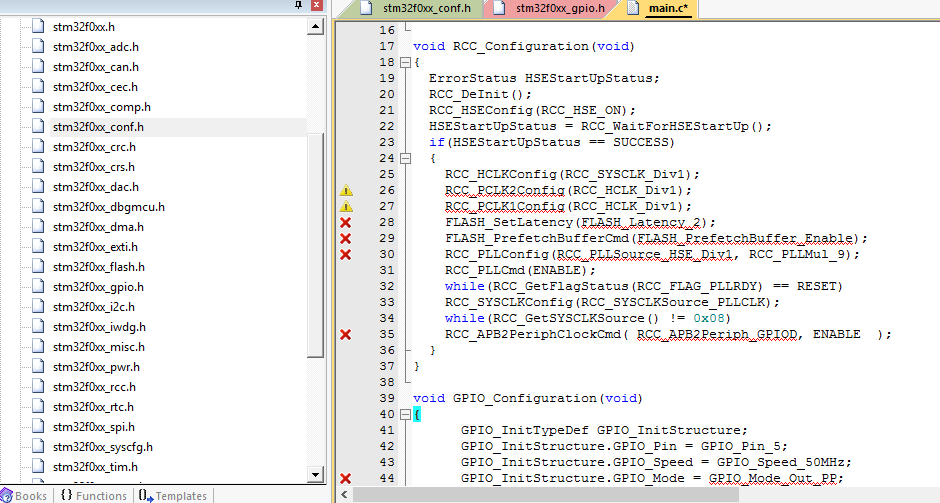The height and width of the screenshot is (503, 940).
Task: Click the editor horizontal scrollbar thumb
Action: click(x=546, y=495)
